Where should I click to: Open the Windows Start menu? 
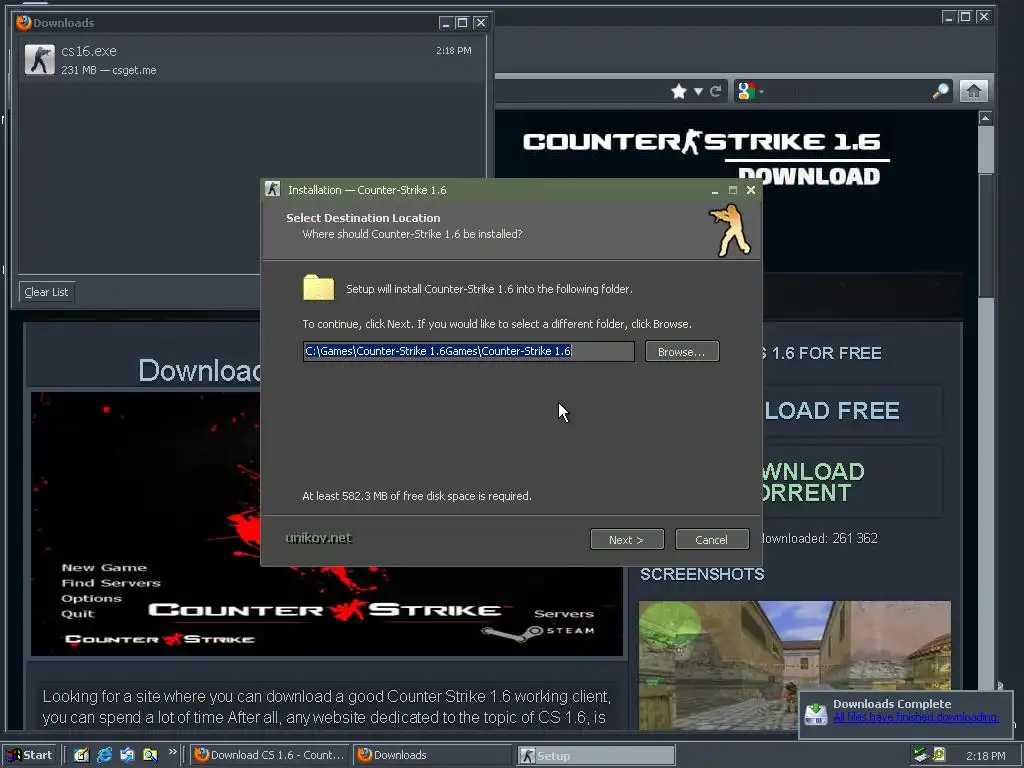pos(30,755)
